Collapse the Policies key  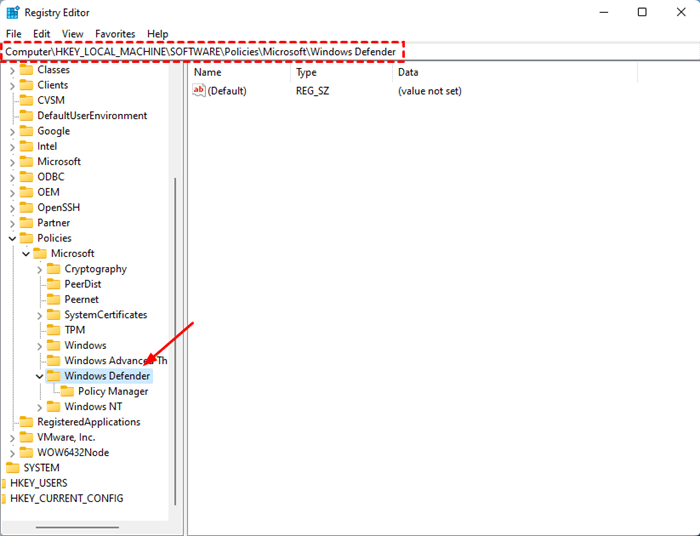12,239
